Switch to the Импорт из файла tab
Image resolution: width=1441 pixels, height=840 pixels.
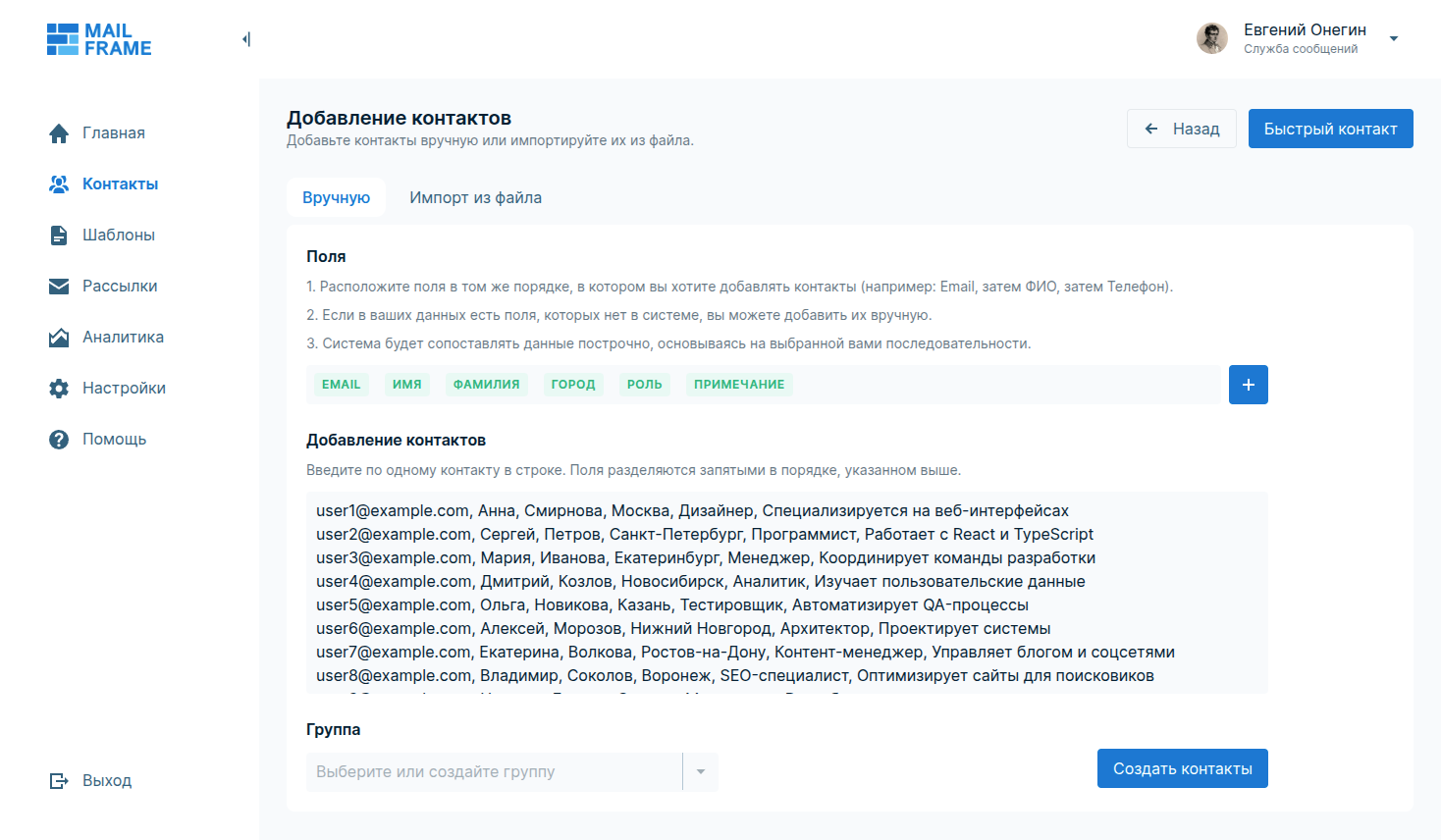[475, 198]
